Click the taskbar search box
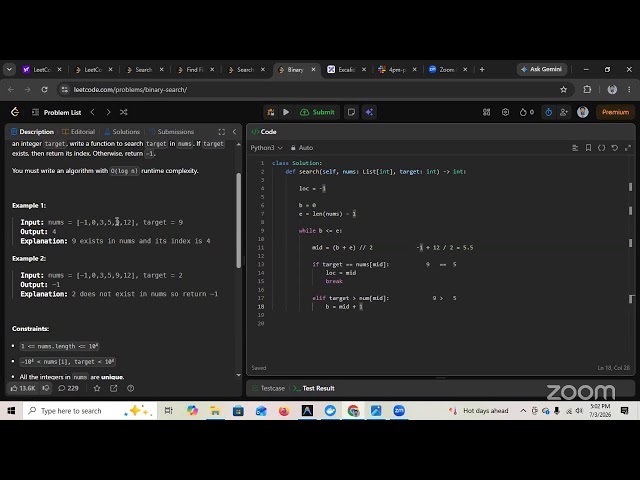This screenshot has height=480, width=640. click(x=90, y=411)
